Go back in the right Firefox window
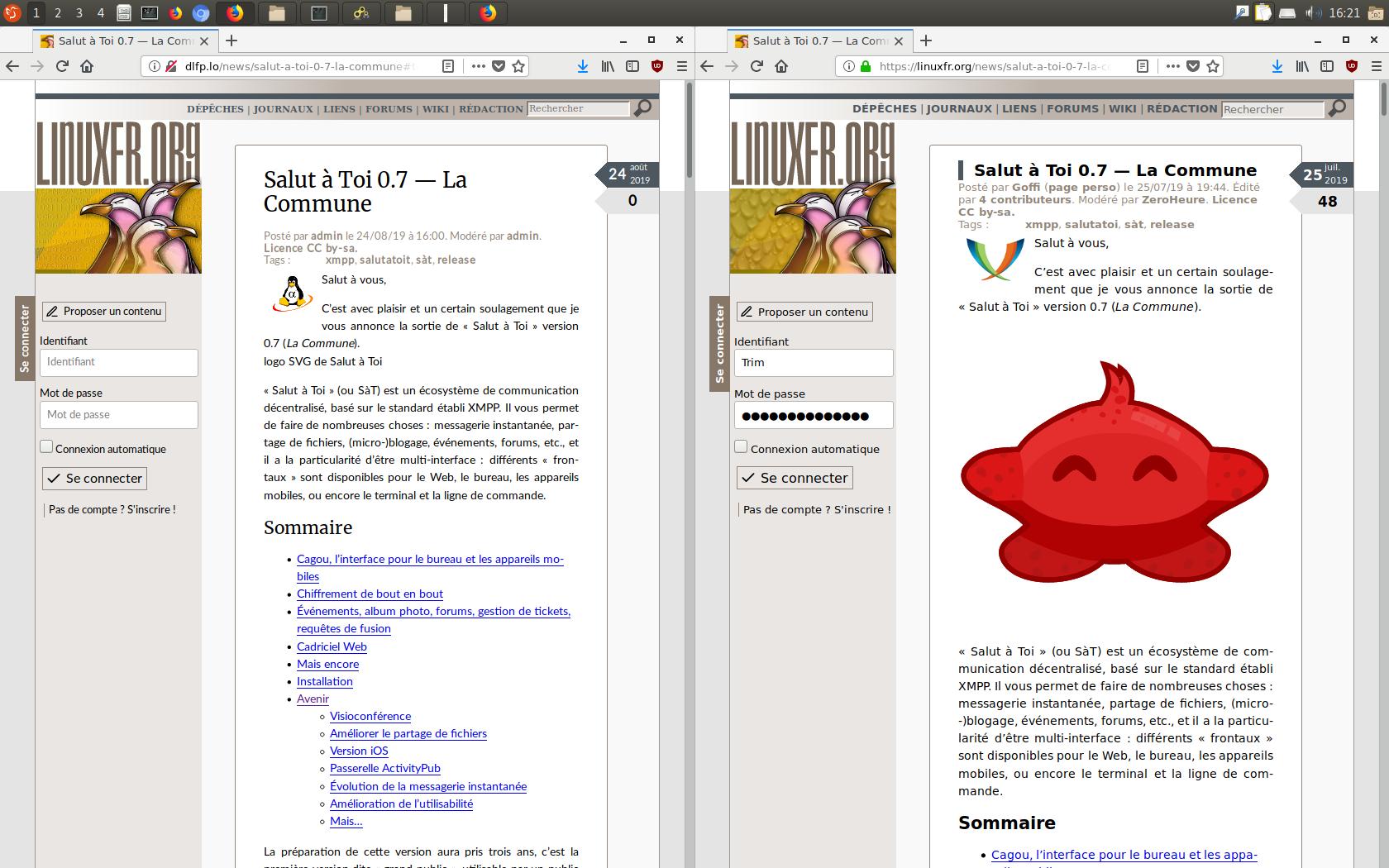 [x=707, y=66]
